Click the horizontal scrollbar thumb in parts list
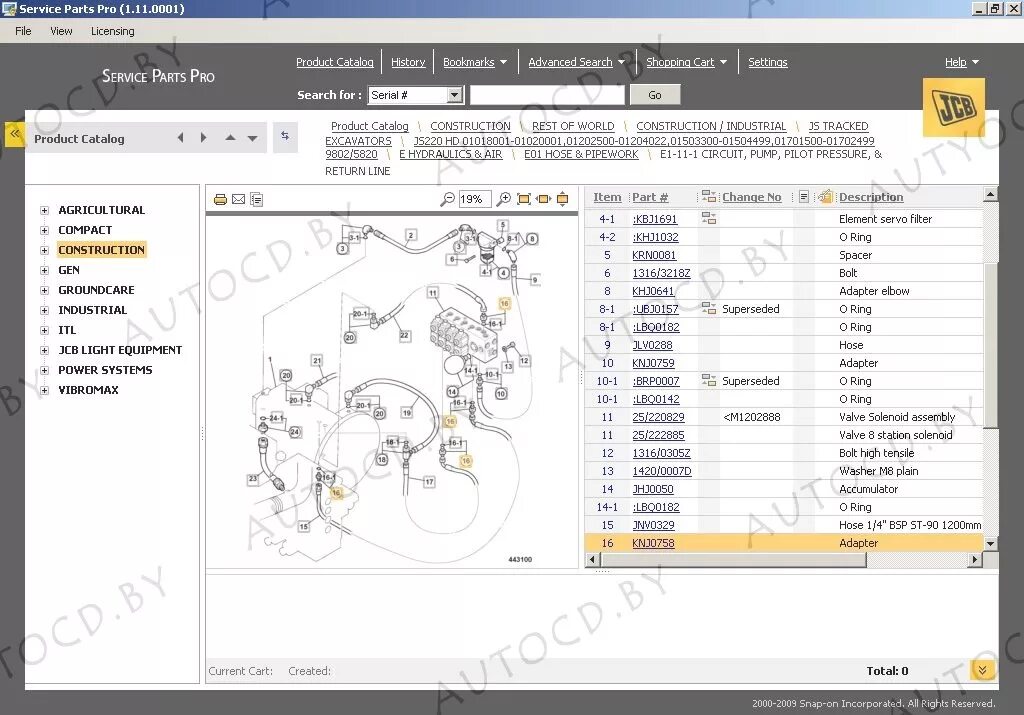Image resolution: width=1024 pixels, height=715 pixels. (733, 559)
